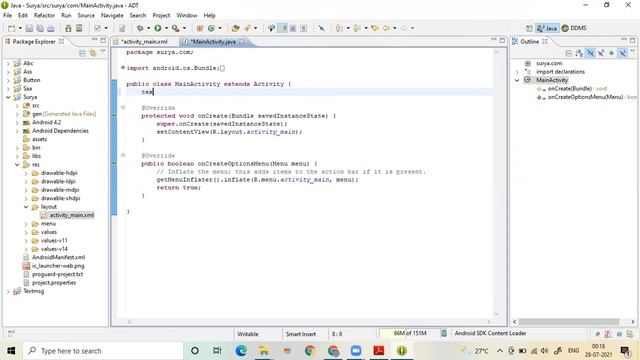Click the Last Edit Location arrow icon
Screen dimensions: 640x360
coord(375,28)
